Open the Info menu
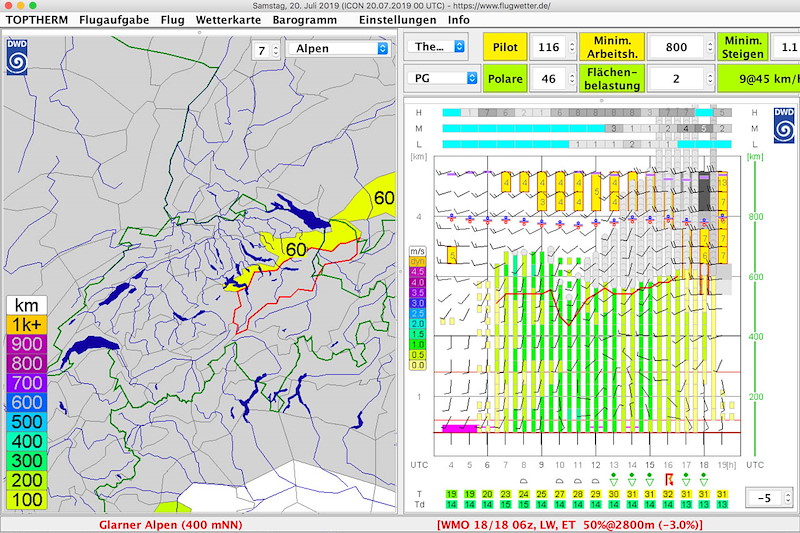Viewport: 800px width, 533px height. tap(459, 20)
